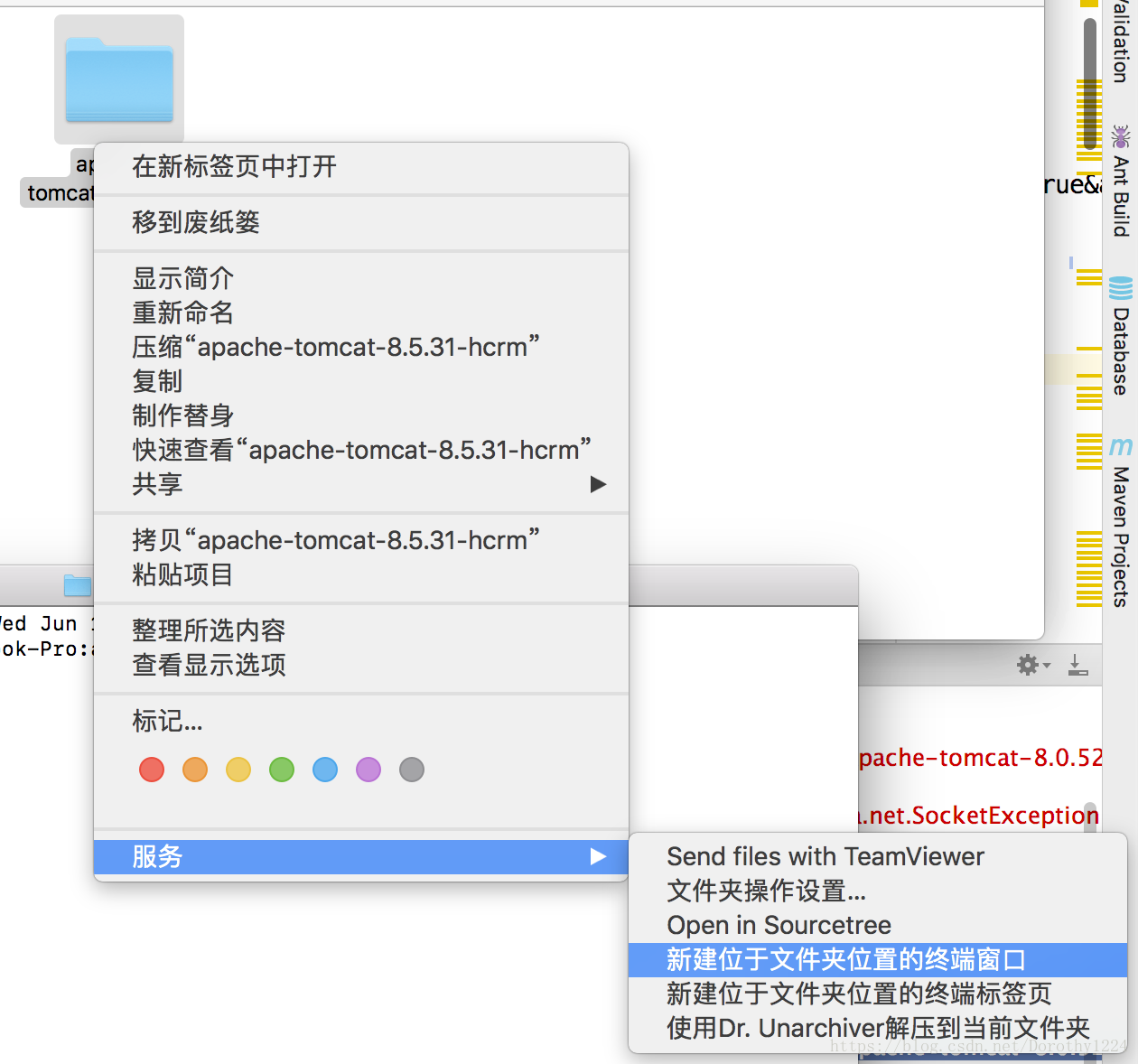This screenshot has height=1064, width=1138.
Task: Click the gear settings icon
Action: pyautogui.click(x=1028, y=666)
